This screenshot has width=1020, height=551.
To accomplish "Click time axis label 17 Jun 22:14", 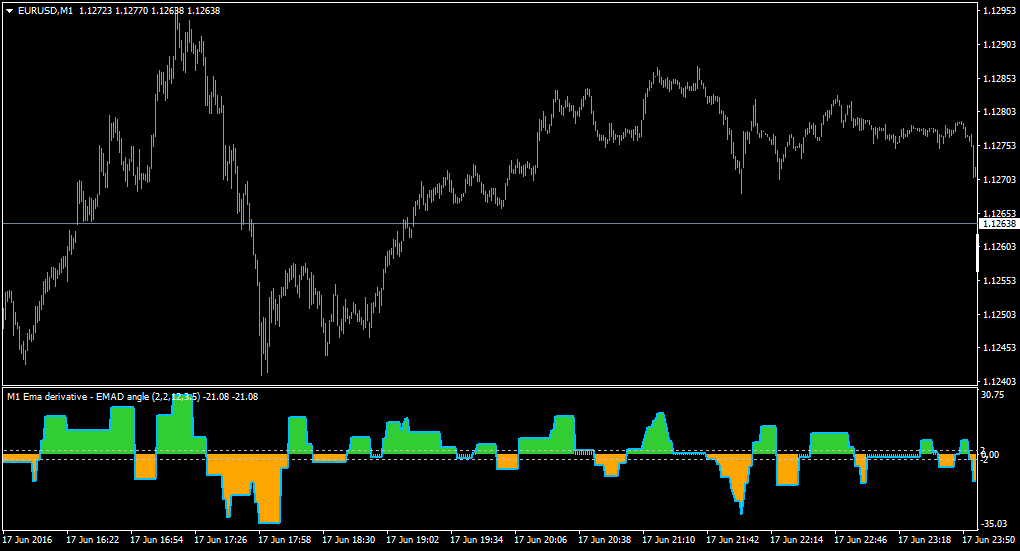I will point(796,540).
